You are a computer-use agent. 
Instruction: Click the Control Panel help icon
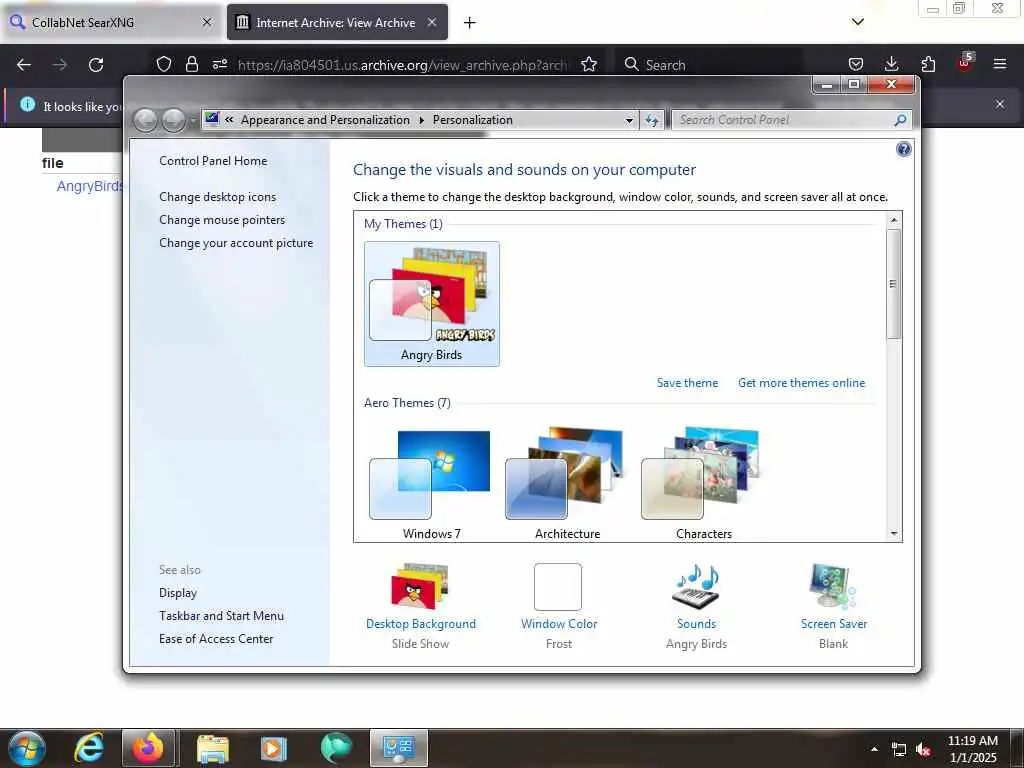(x=903, y=150)
